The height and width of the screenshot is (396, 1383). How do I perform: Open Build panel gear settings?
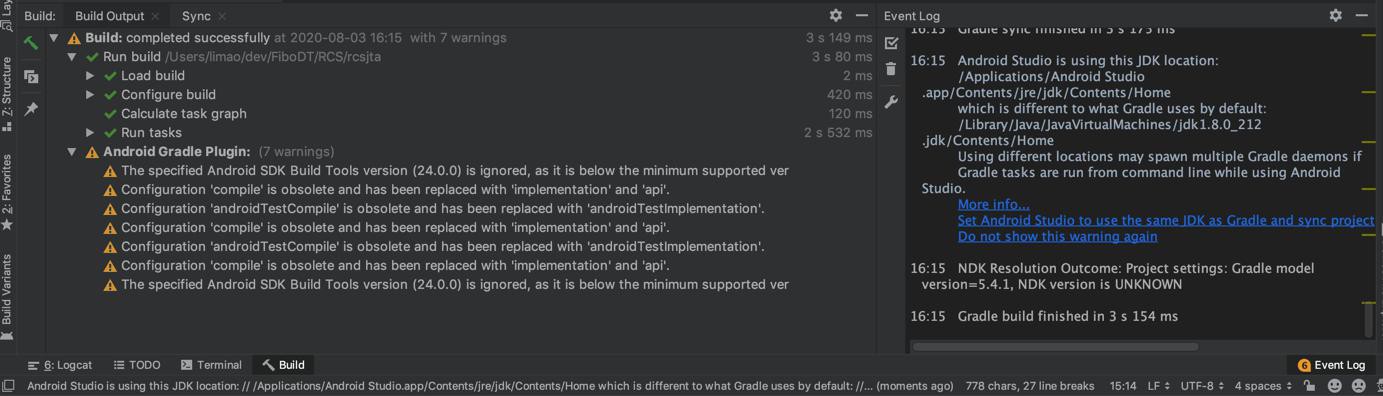point(836,15)
